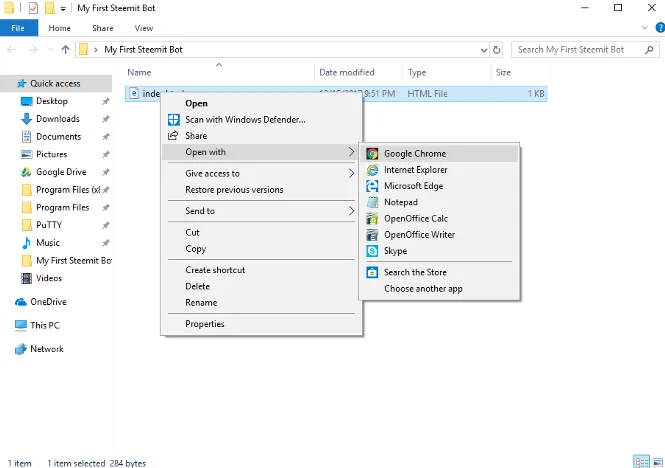Viewport: 665px width, 468px height.
Task: Choose Internet Explorer from Open with list
Action: (415, 170)
